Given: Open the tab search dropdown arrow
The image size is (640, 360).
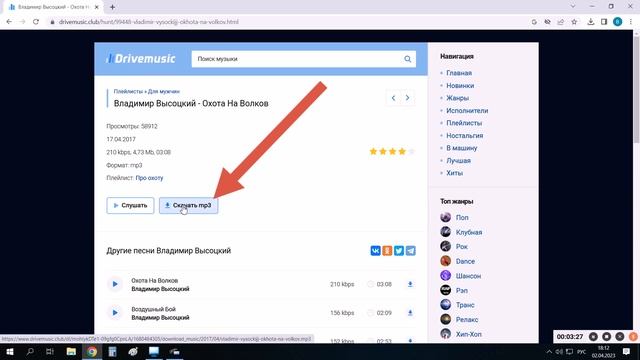Looking at the screenshot, I should (x=573, y=7).
